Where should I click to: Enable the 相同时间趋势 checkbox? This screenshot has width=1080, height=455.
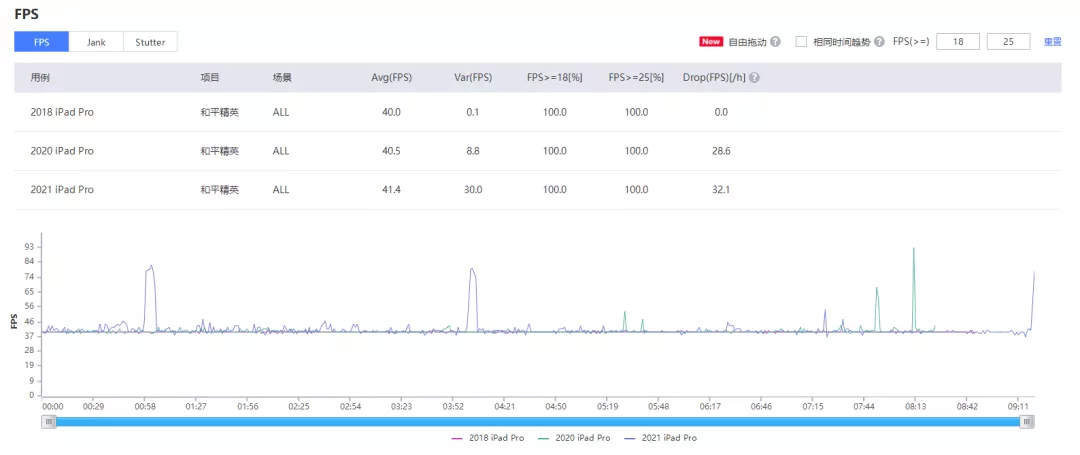click(x=801, y=42)
